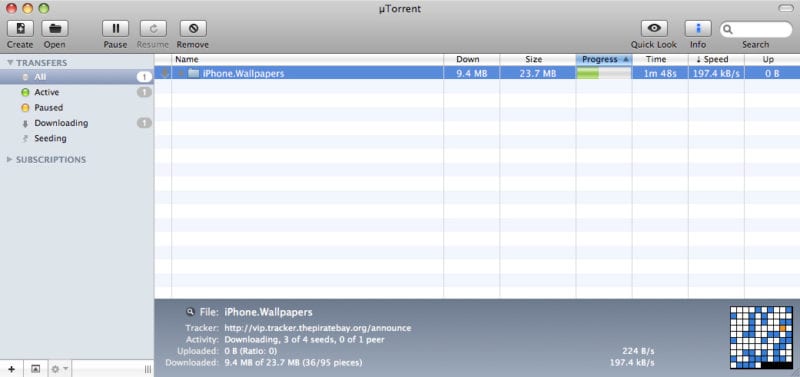Open Quick Look with the eye icon
800x377 pixels.
tap(654, 29)
